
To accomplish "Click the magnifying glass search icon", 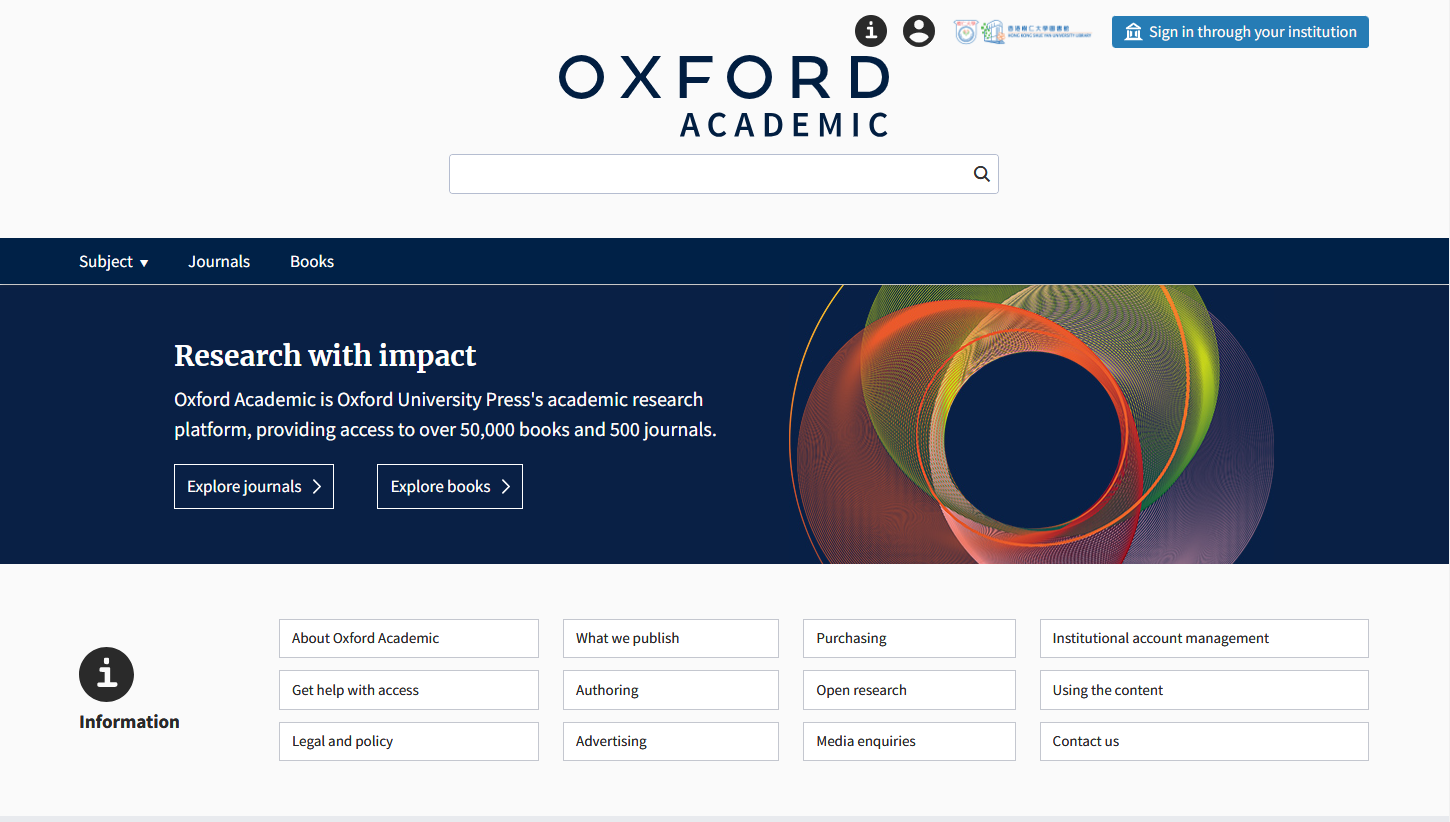I will click(x=982, y=174).
